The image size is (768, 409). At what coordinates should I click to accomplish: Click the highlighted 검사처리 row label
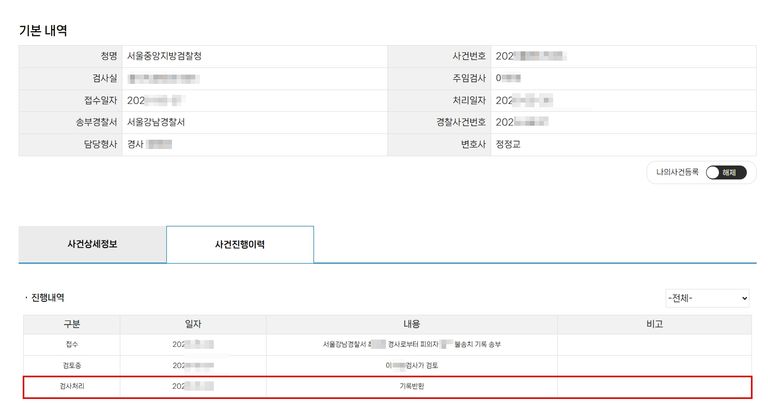click(x=71, y=386)
